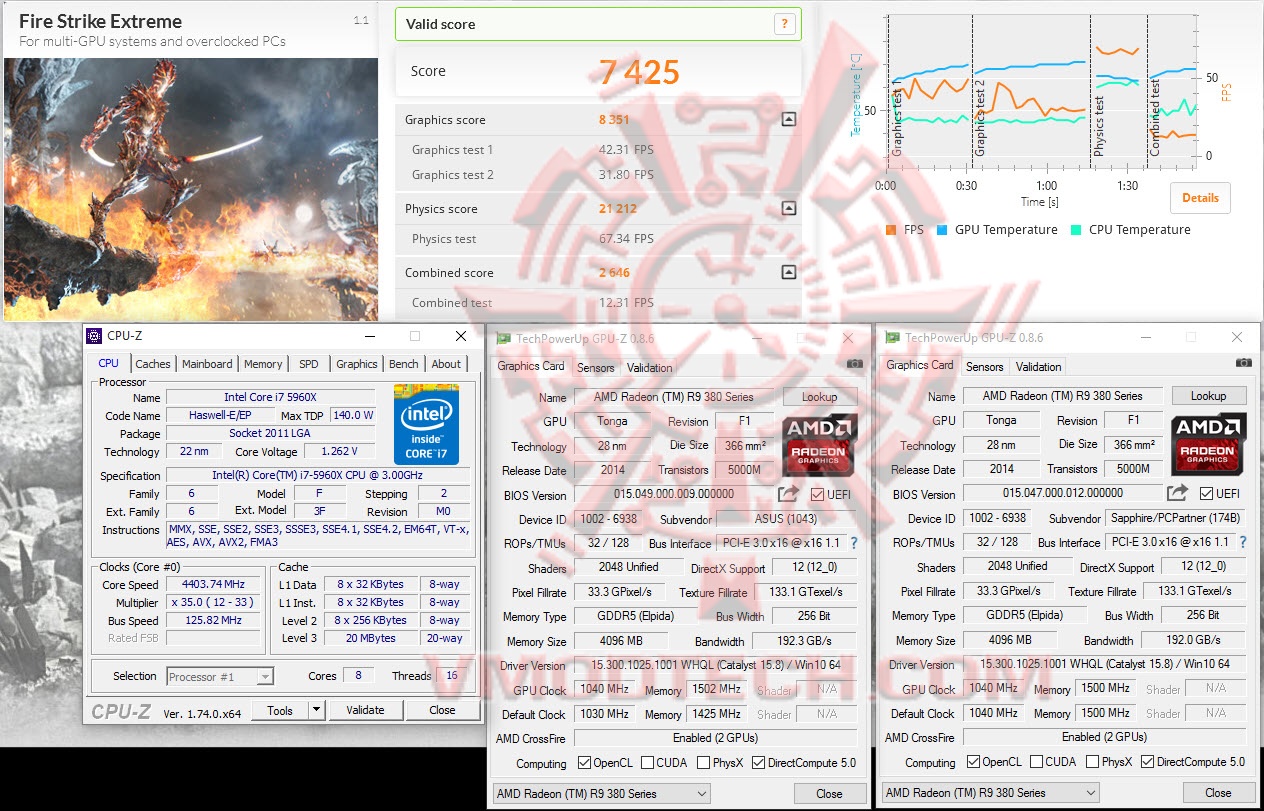Open the GPU selector dropdown in left GPU-Z
This screenshot has height=811, width=1264.
pyautogui.click(x=601, y=794)
